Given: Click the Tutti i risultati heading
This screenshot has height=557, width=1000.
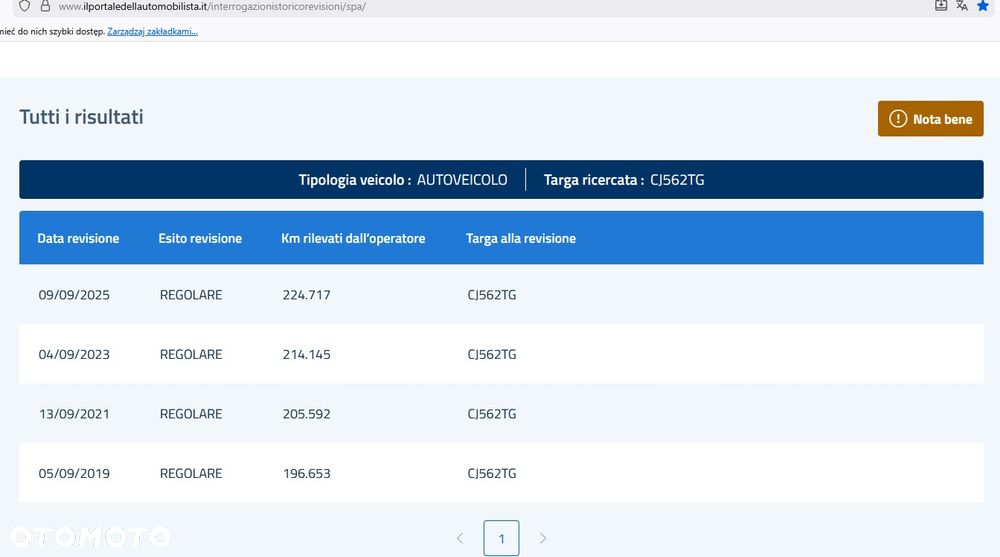Looking at the screenshot, I should click(x=81, y=117).
